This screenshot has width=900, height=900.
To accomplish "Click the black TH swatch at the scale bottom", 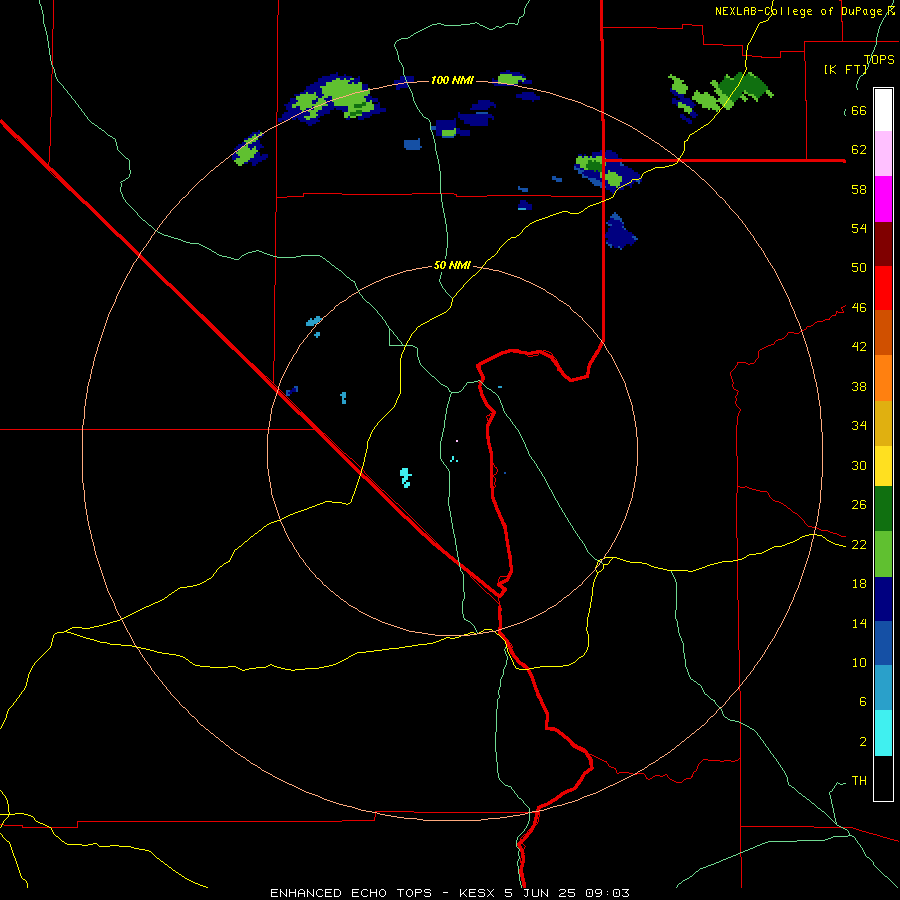I will [883, 778].
